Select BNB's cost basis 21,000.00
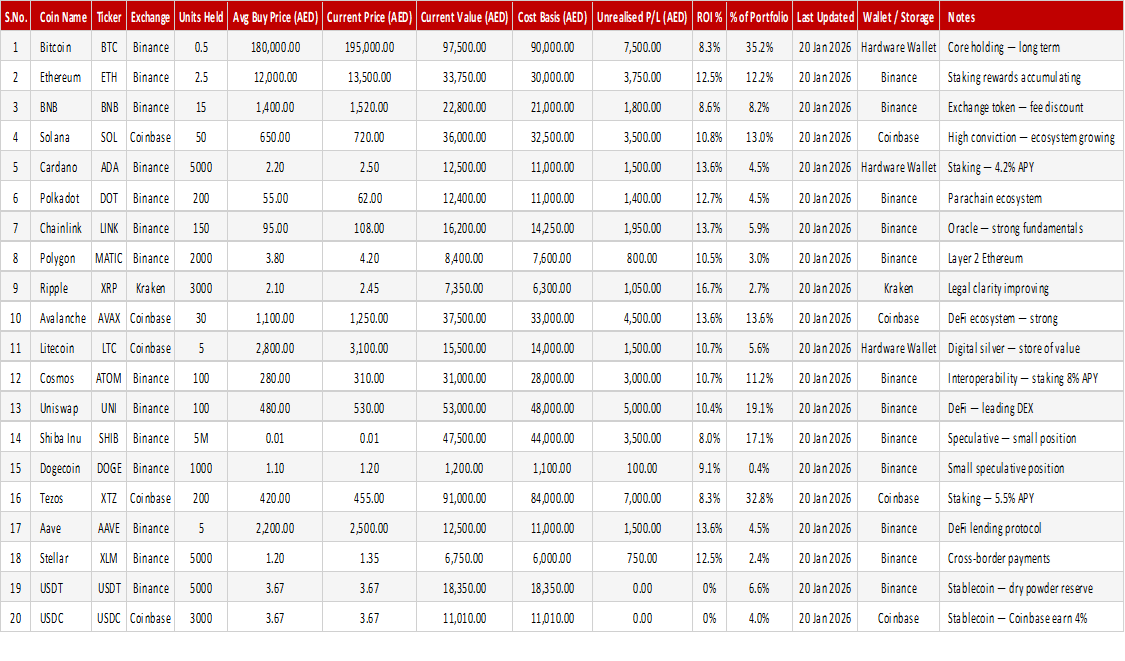 tap(552, 108)
